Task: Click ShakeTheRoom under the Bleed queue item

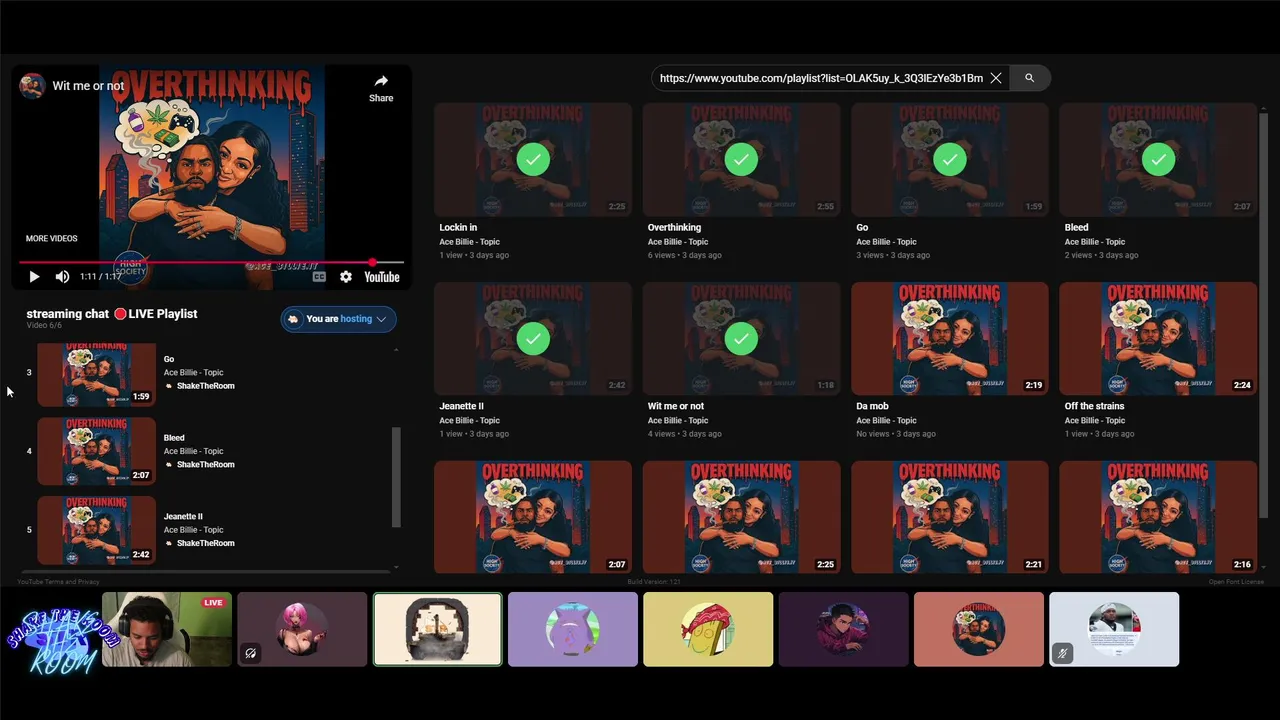Action: [205, 465]
